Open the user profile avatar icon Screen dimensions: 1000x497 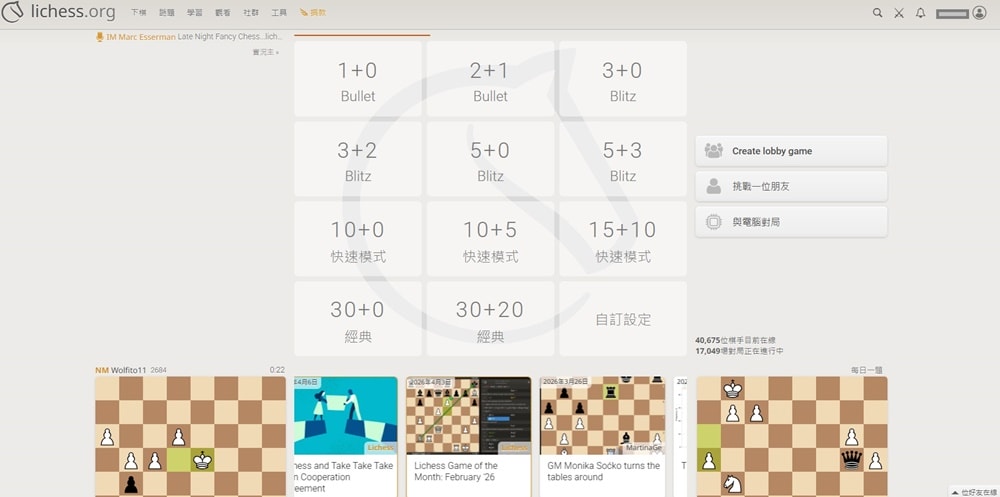point(980,13)
